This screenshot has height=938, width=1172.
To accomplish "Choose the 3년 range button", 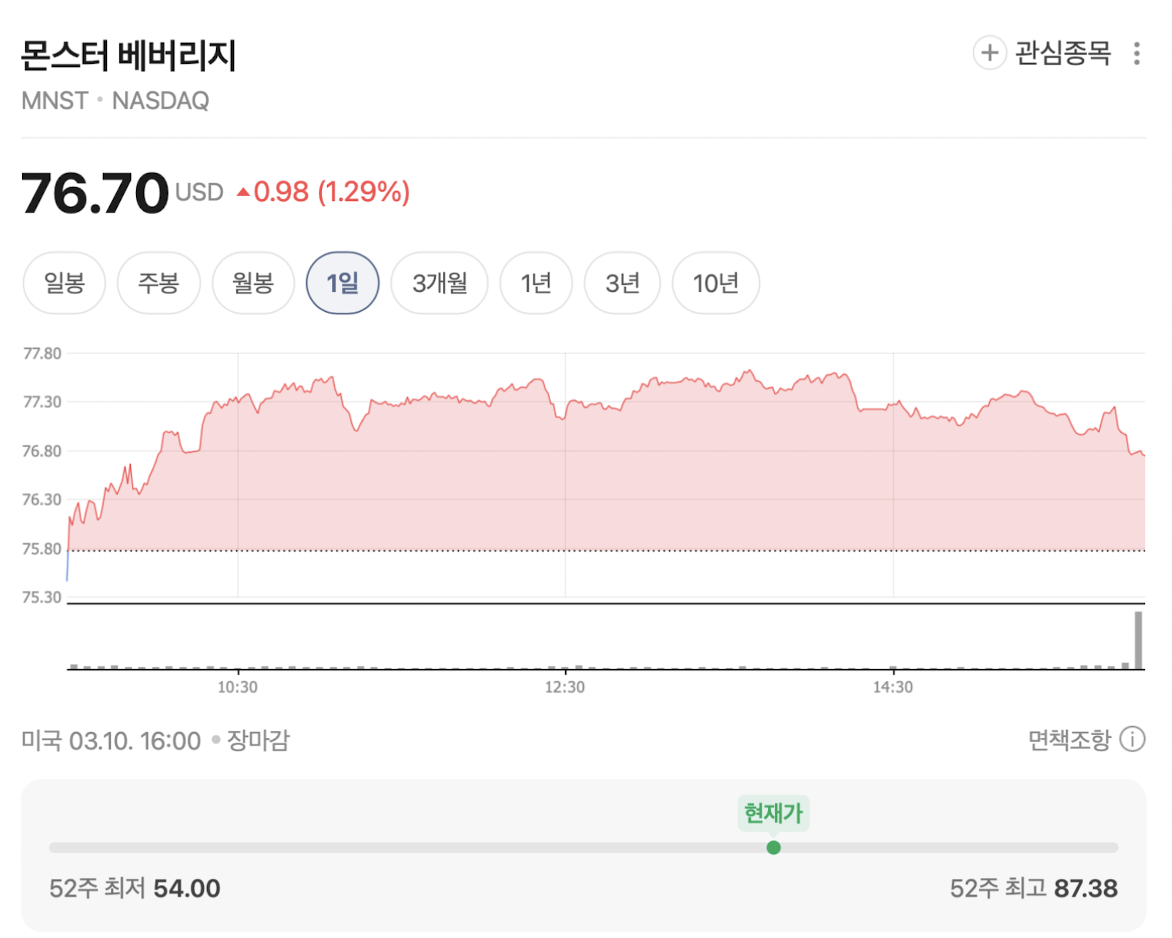I will pyautogui.click(x=622, y=283).
